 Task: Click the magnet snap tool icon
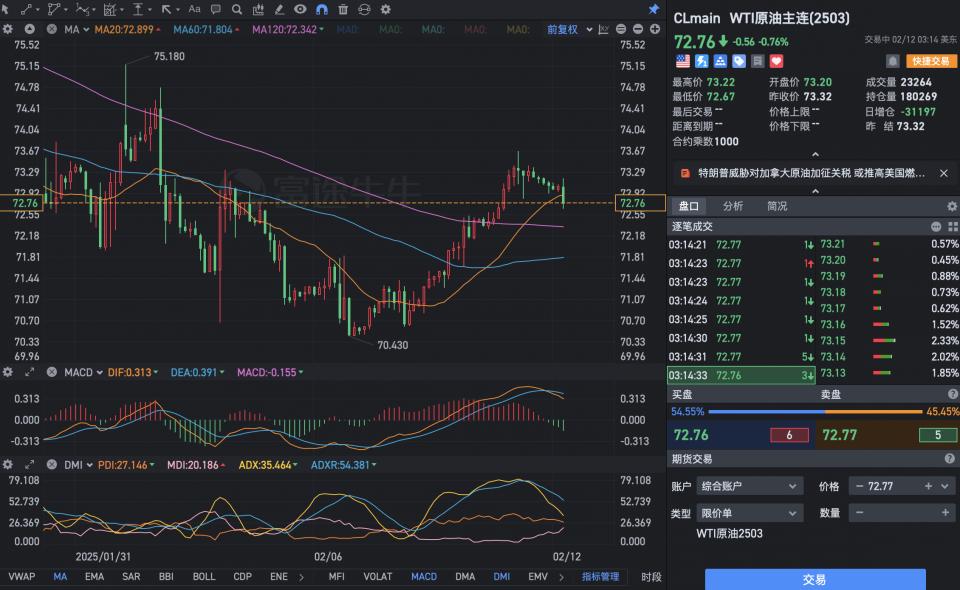[x=322, y=9]
